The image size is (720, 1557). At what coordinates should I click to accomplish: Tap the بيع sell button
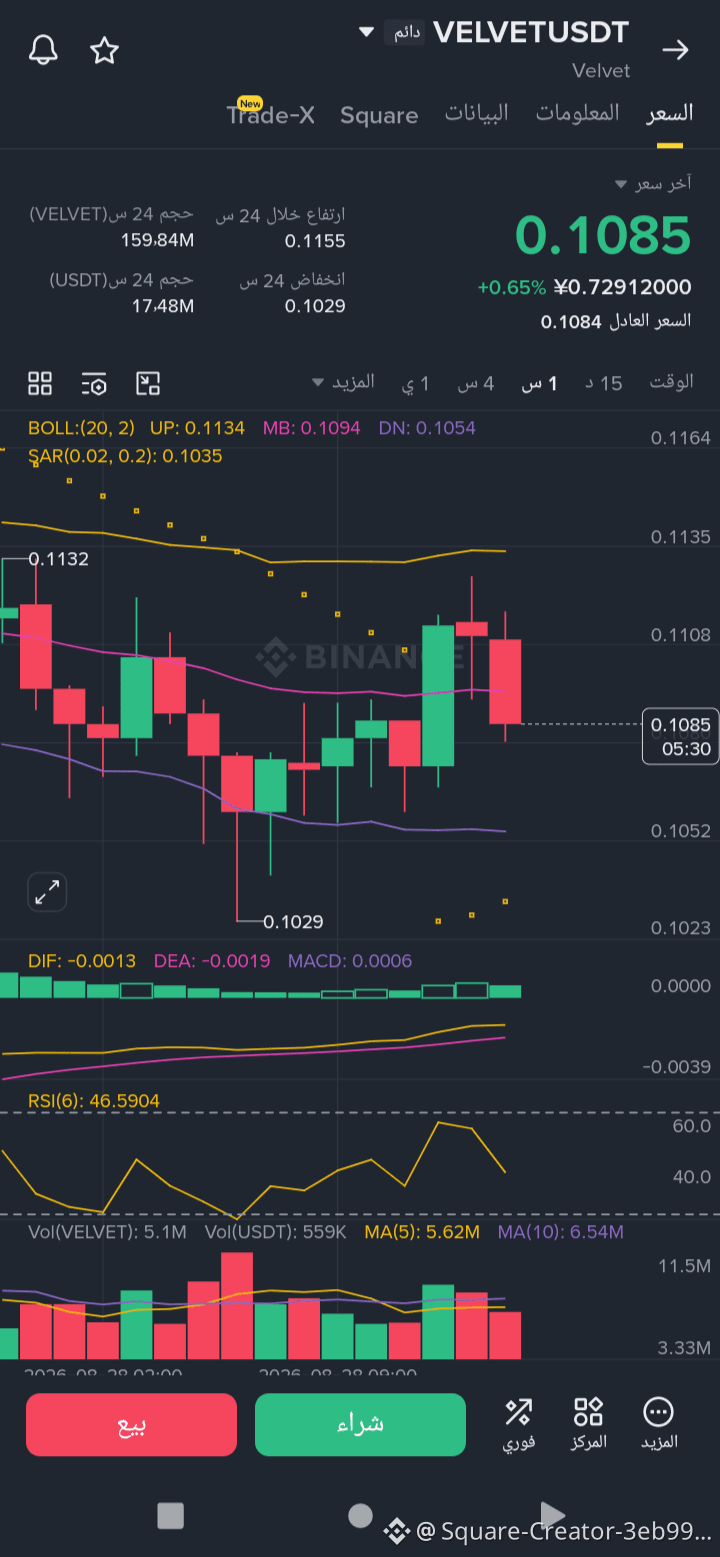pyautogui.click(x=131, y=1425)
